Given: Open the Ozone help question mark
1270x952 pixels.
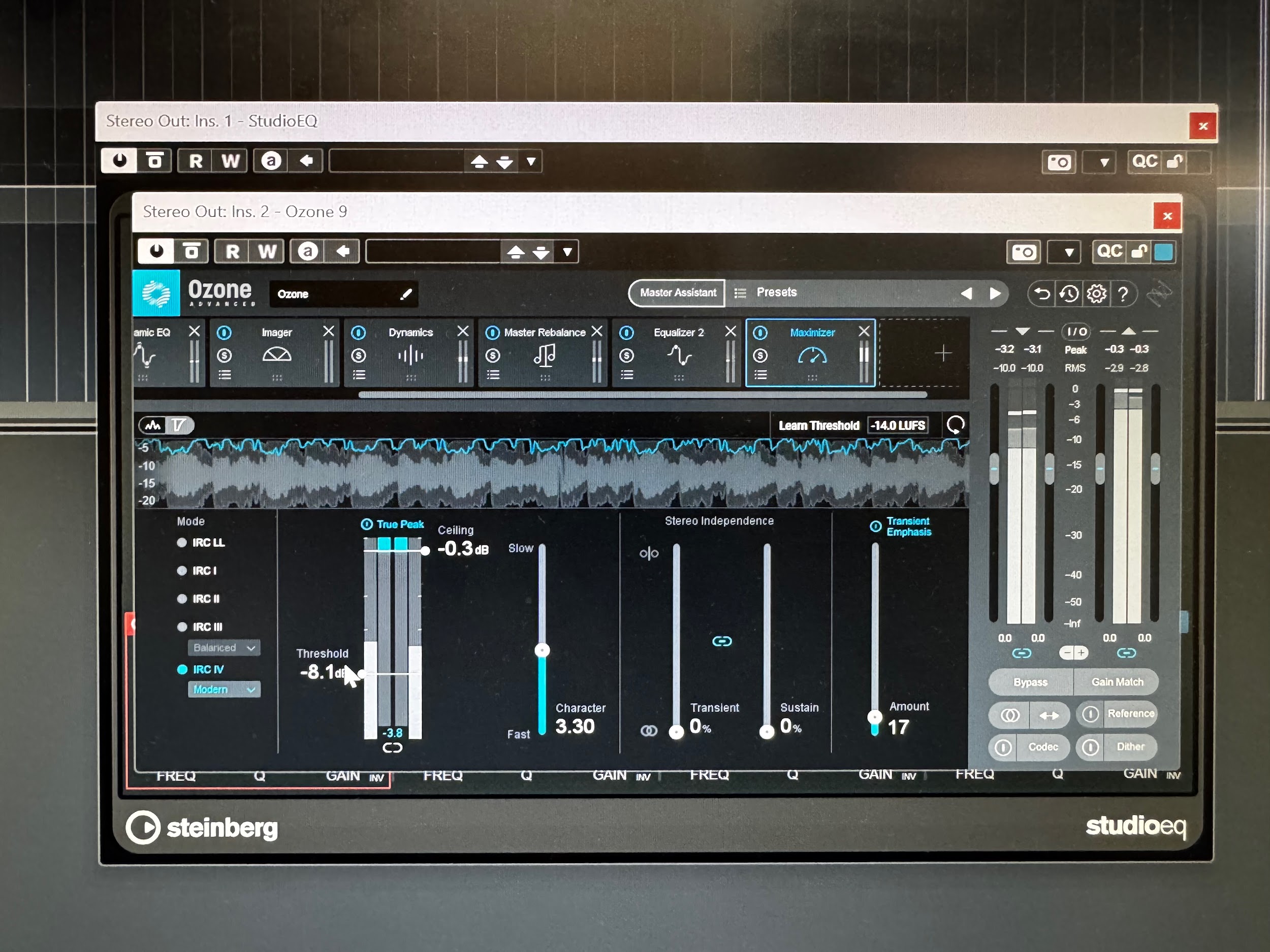Looking at the screenshot, I should (x=1123, y=294).
